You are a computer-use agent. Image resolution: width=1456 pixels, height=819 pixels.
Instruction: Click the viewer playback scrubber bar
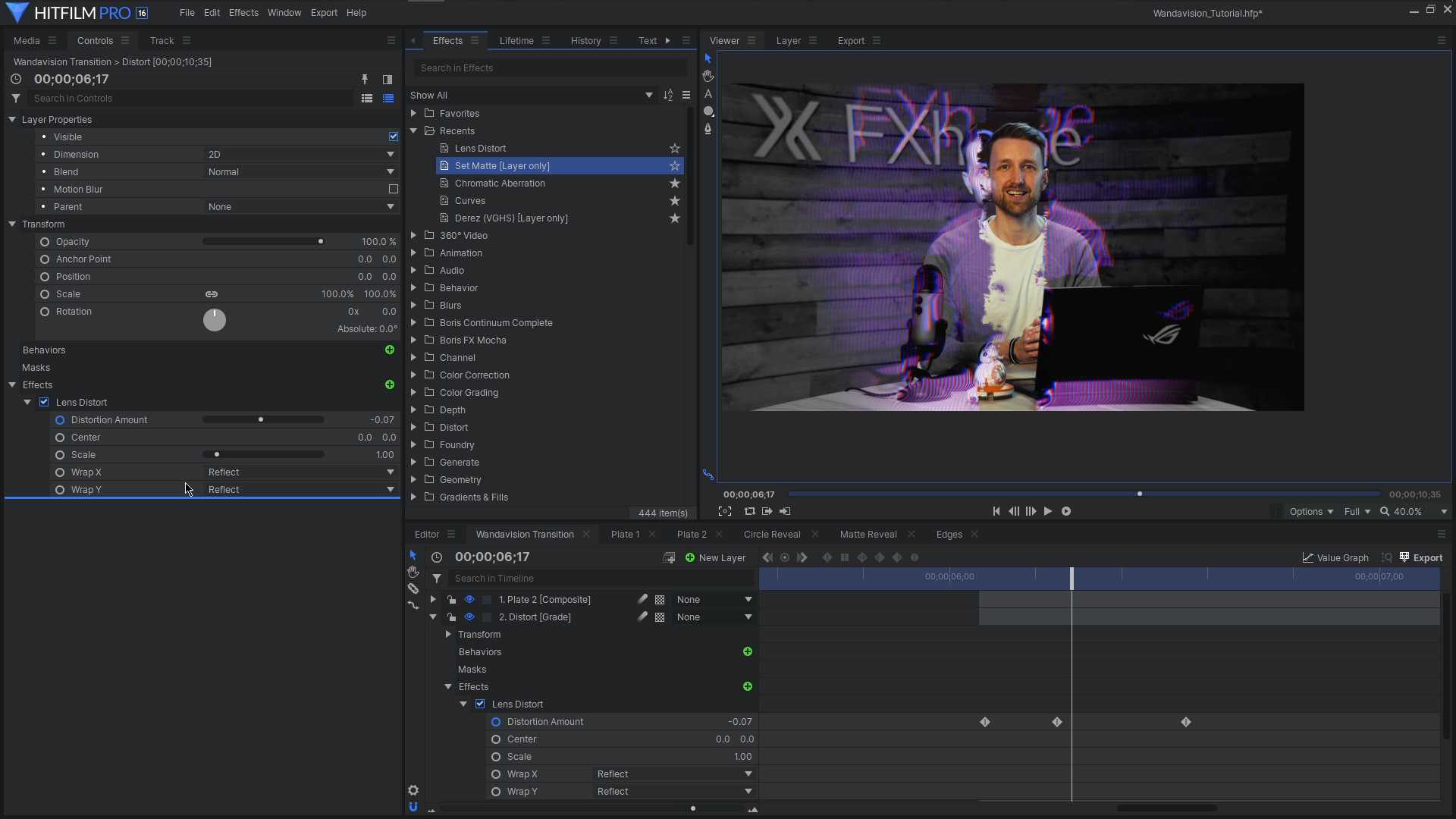[1084, 494]
